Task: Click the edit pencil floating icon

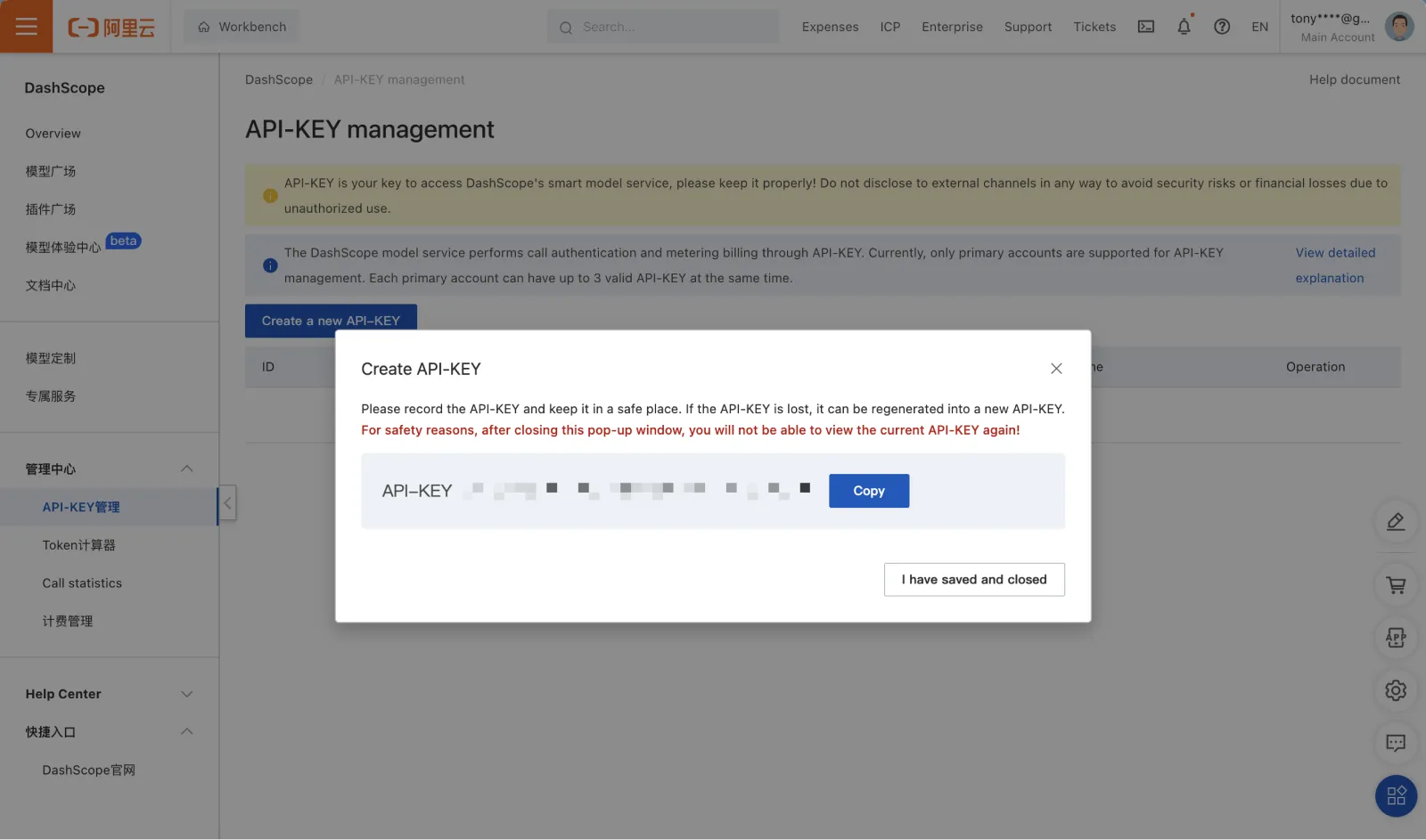Action: point(1396,522)
